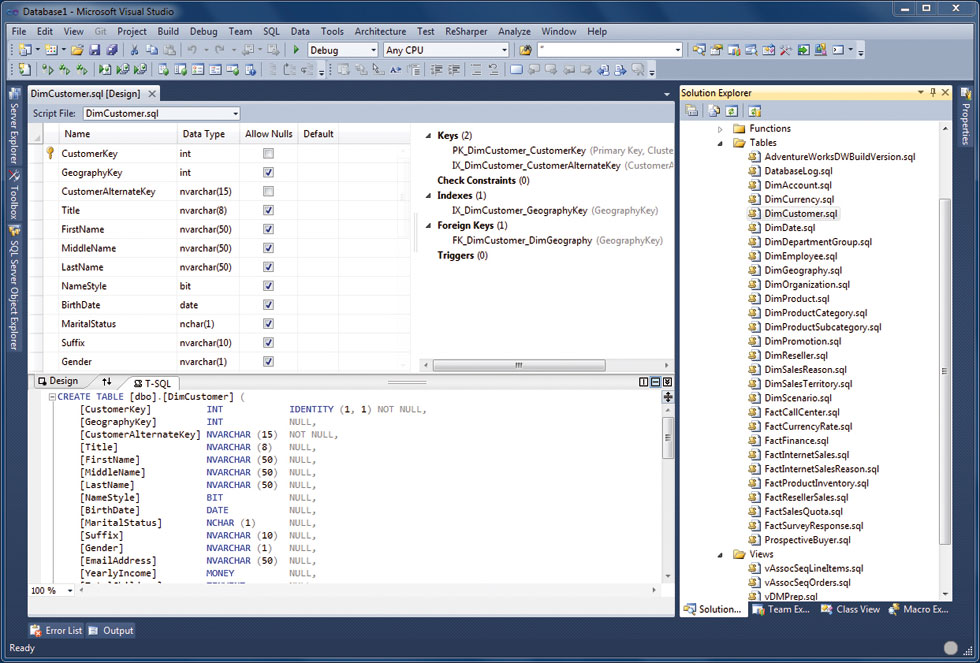Start debugging with the green play arrow
Screen dimensions: 980x663
click(296, 50)
